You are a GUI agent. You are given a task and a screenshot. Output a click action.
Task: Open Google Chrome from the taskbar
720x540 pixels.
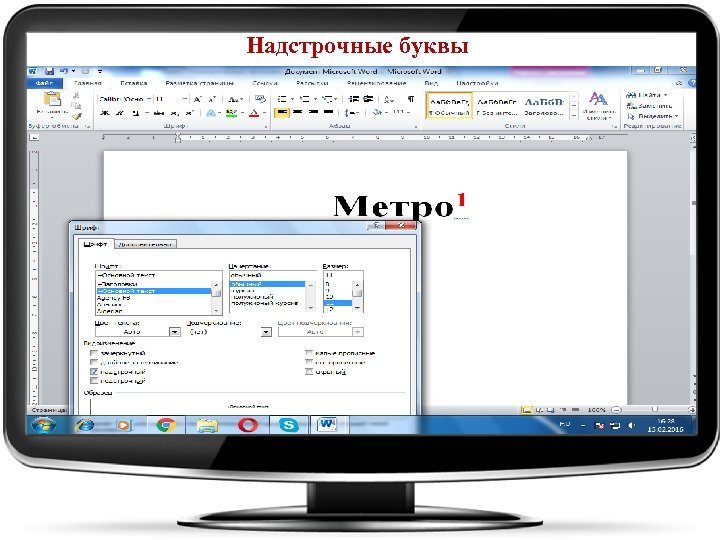click(166, 425)
